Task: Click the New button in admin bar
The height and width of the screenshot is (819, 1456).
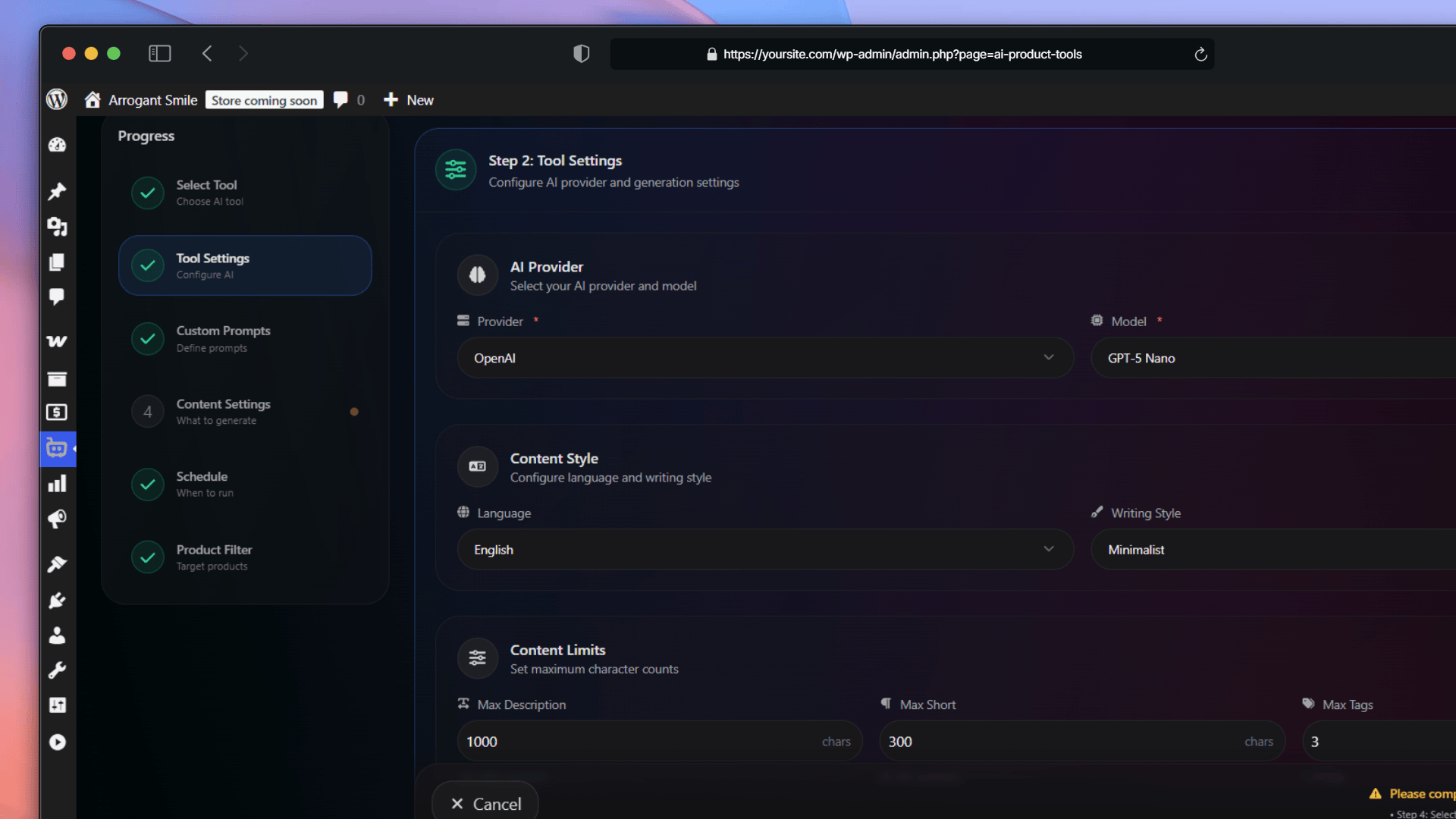Action: tap(409, 100)
